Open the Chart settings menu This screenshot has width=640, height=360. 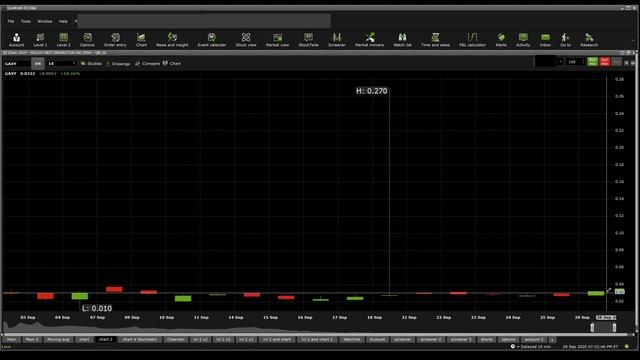coord(172,64)
